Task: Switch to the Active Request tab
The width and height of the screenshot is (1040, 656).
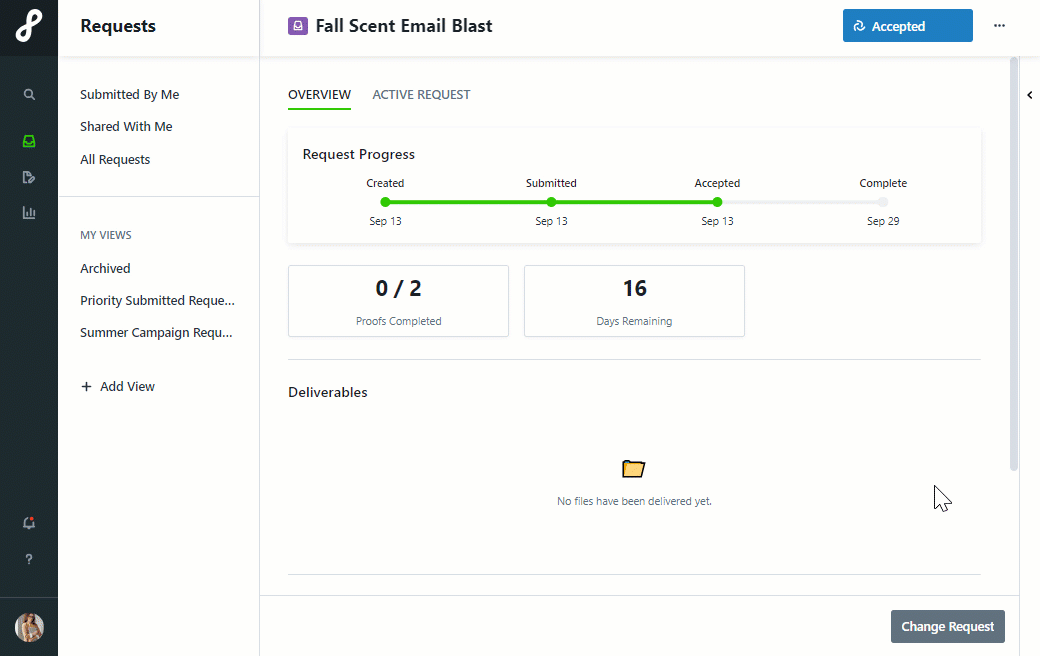Action: coord(421,95)
